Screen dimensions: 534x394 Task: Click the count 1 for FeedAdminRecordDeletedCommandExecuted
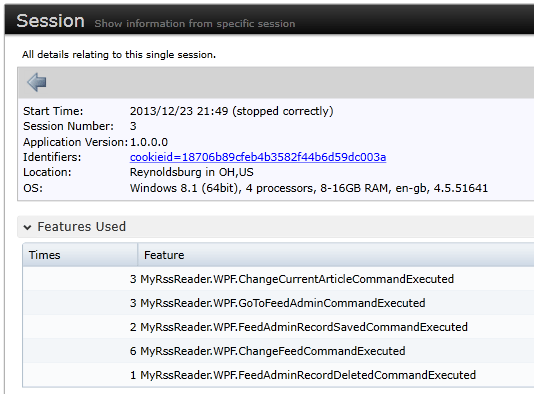[x=133, y=375]
